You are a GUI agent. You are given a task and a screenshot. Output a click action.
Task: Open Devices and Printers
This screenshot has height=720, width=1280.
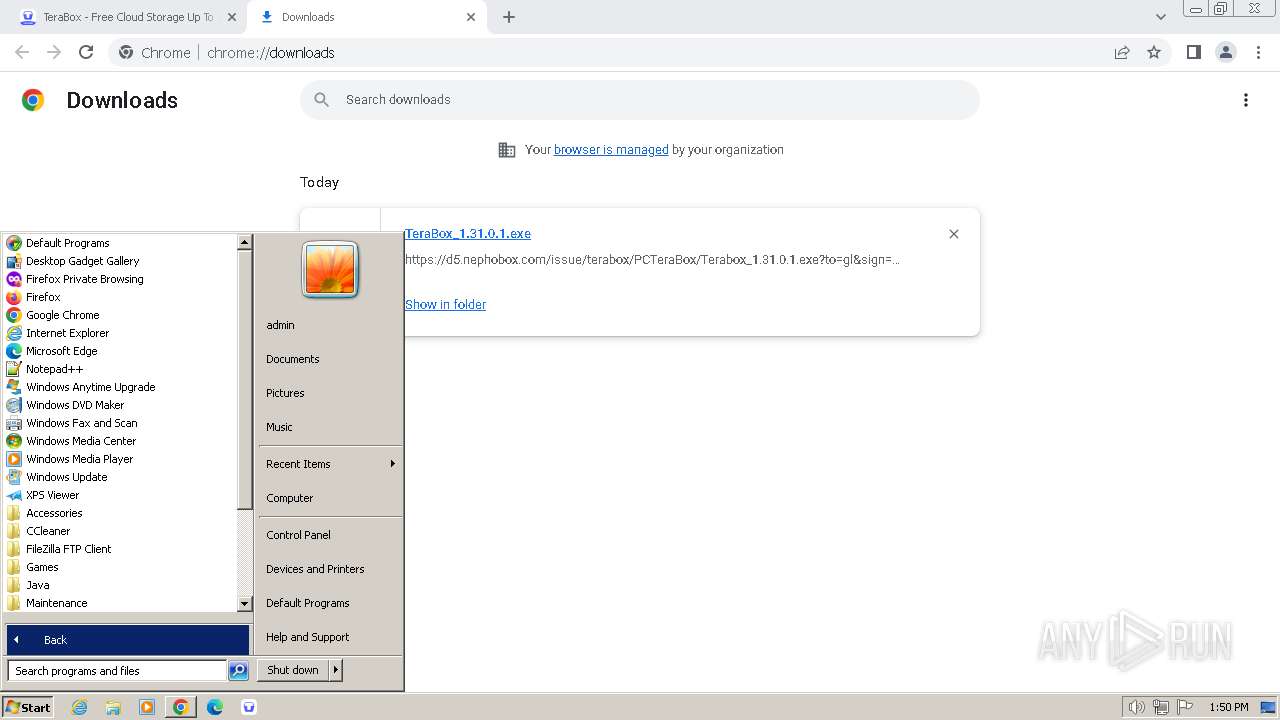[315, 569]
